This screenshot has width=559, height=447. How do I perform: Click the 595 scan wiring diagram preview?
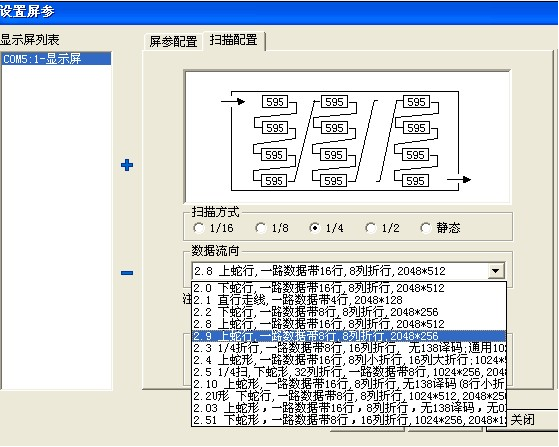click(347, 137)
